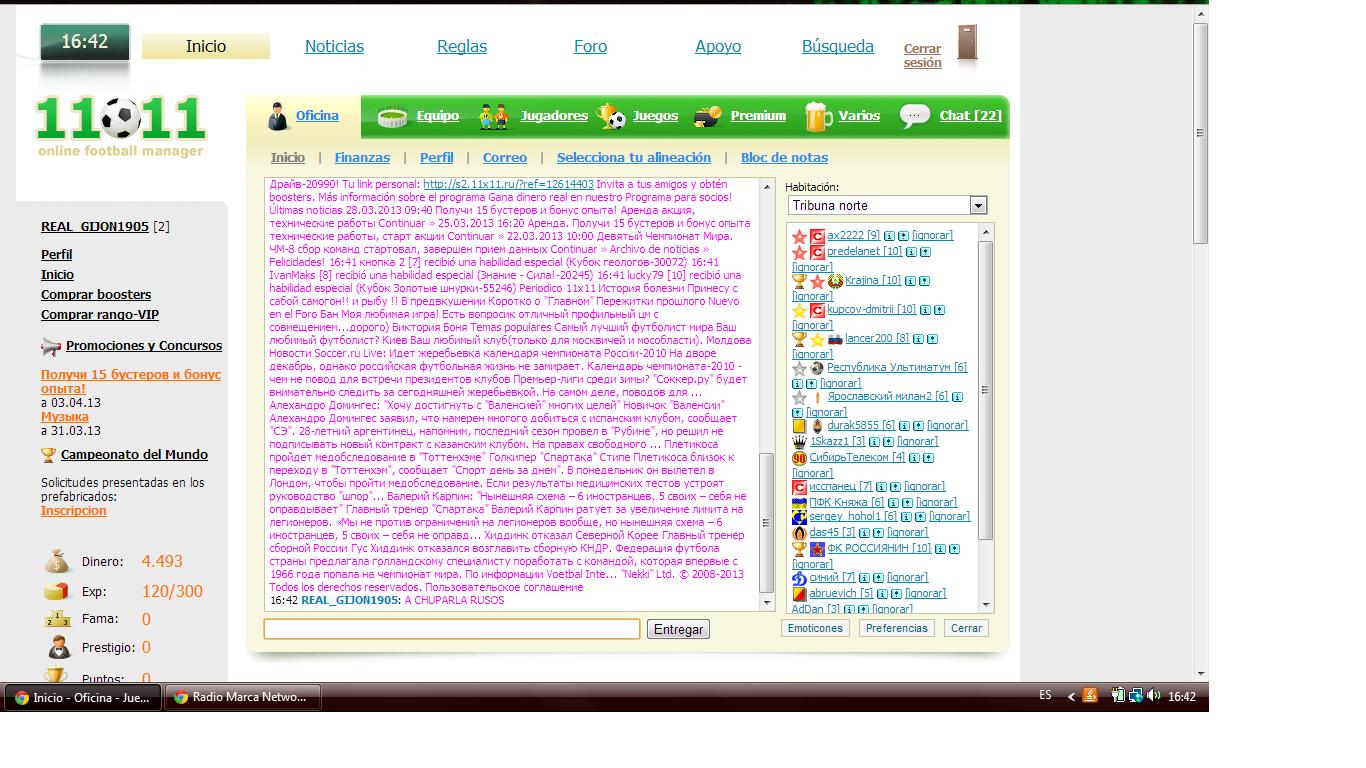
Task: Switch to the Jugadores tab
Action: coord(554,116)
